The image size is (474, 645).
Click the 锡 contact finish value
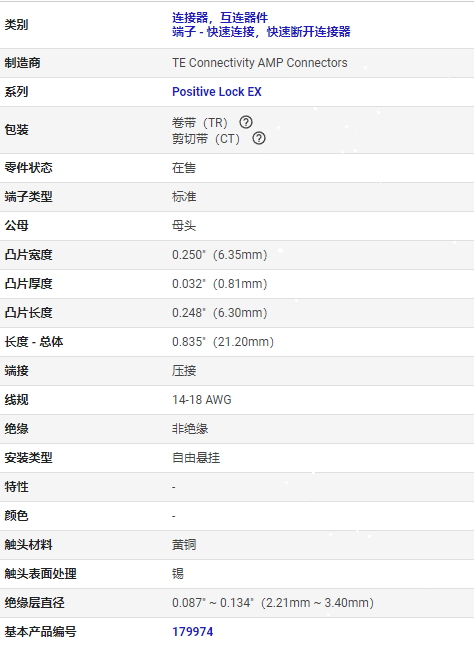click(x=178, y=573)
